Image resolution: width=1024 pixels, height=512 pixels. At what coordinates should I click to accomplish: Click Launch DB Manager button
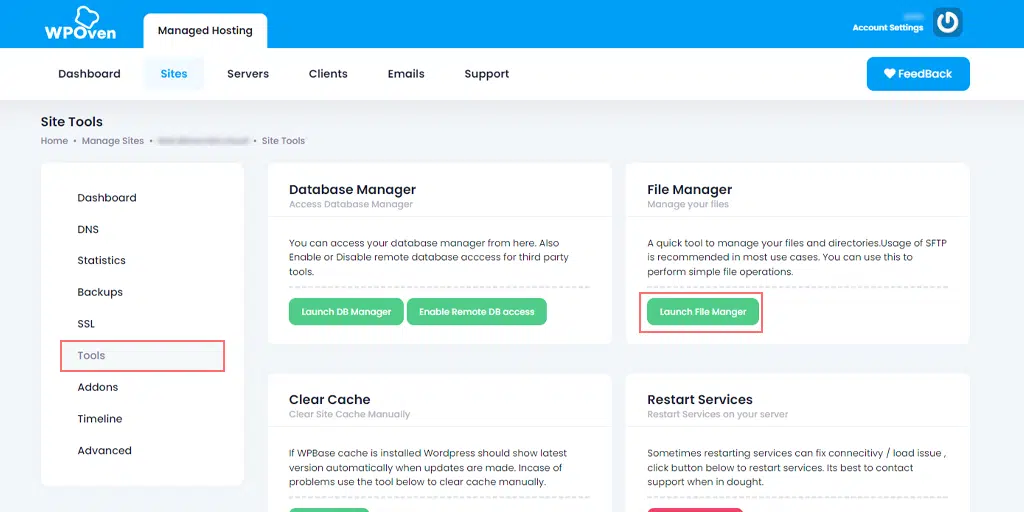346,312
